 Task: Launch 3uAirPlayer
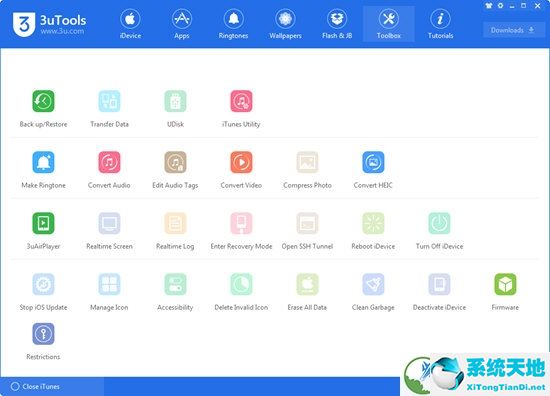point(43,223)
